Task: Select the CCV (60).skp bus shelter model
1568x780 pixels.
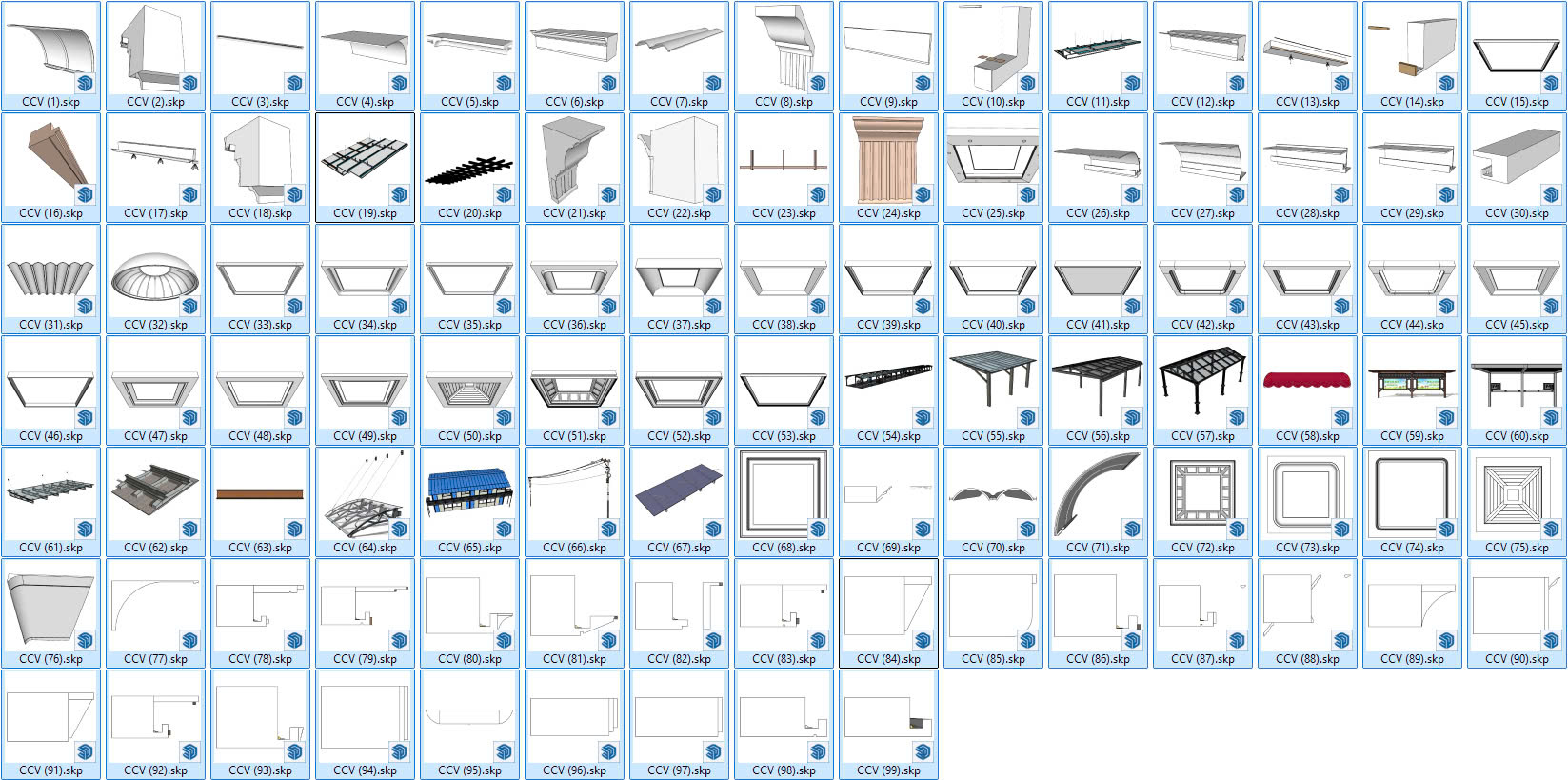Action: coord(1516,381)
